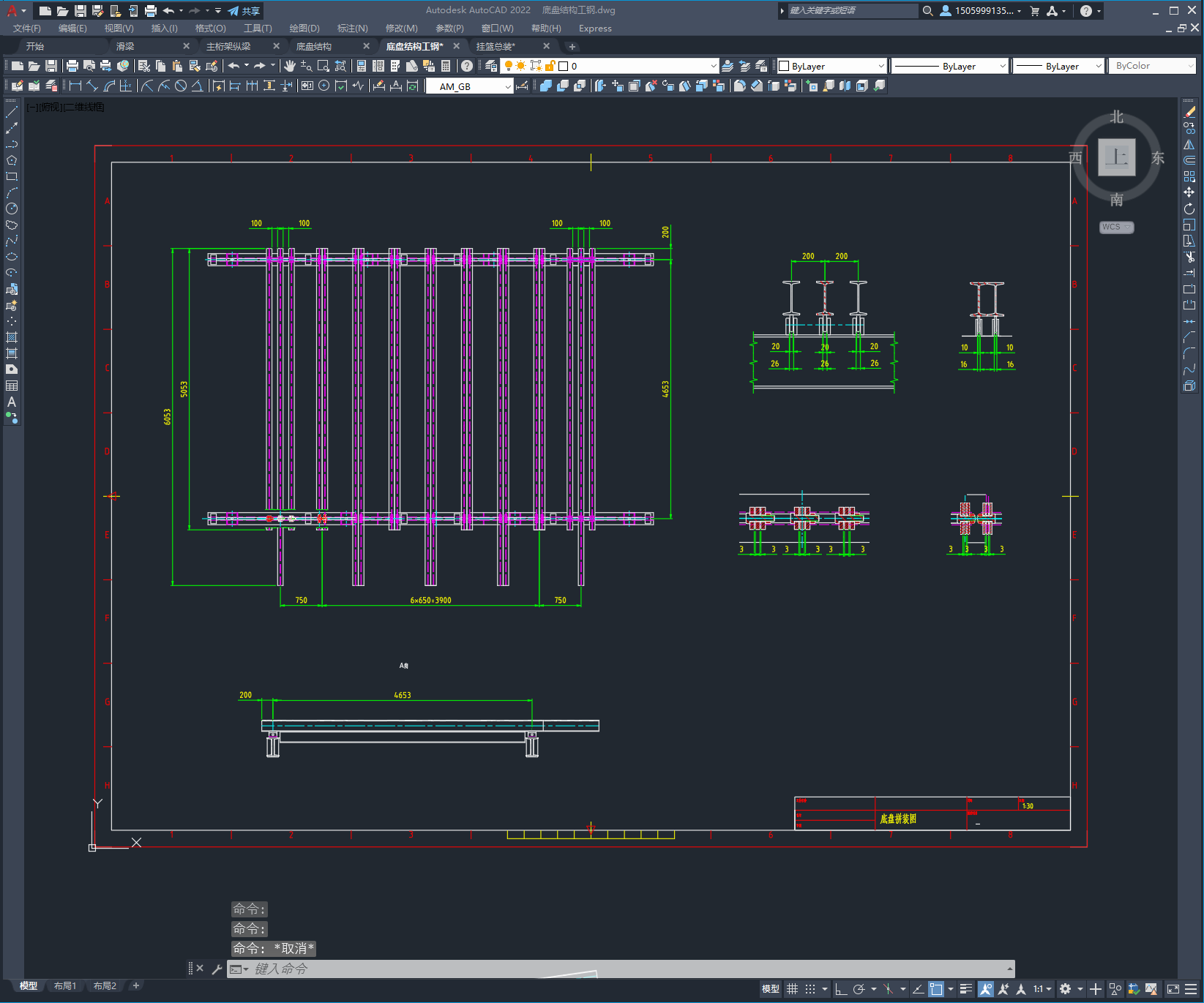Close the 主桁架纵梁 drawing tab
This screenshot has height=1003, width=1204.
point(276,46)
